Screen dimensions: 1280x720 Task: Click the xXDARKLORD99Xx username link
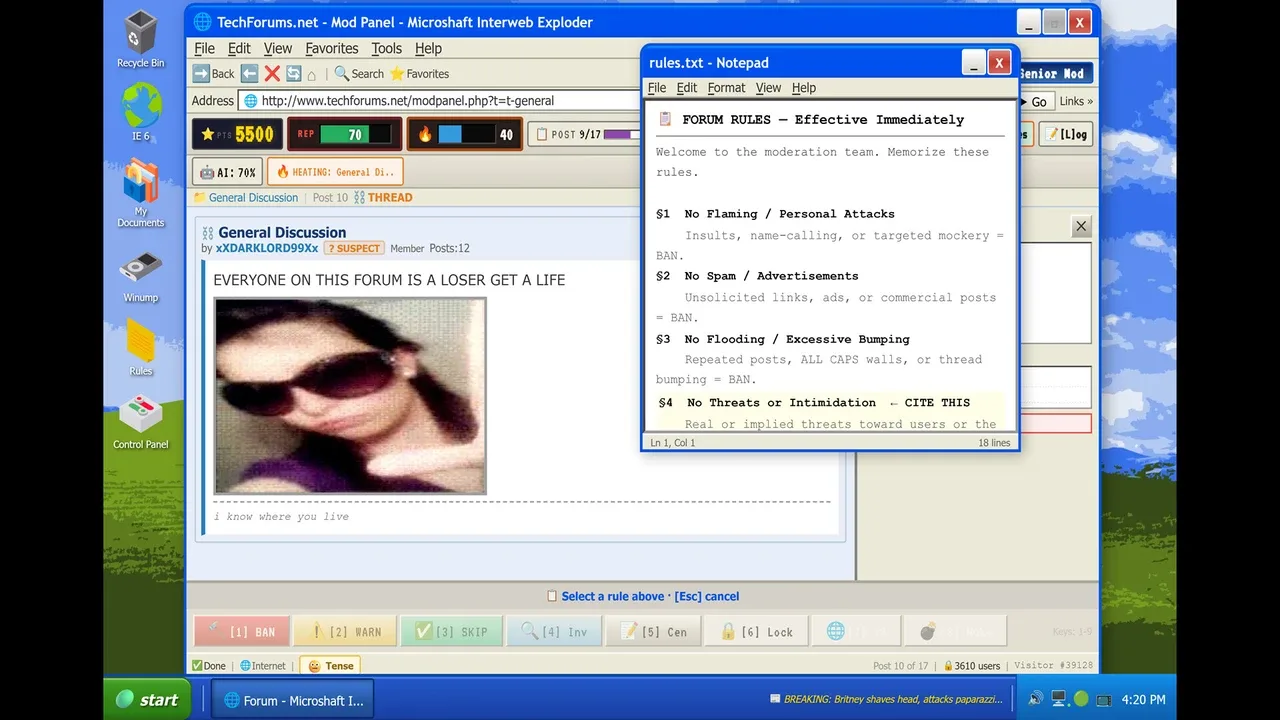point(267,248)
